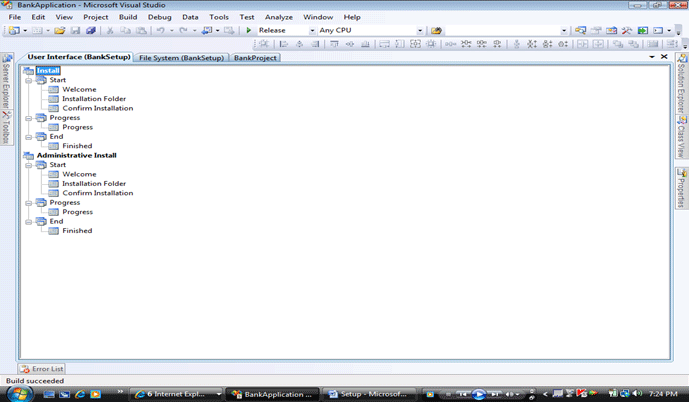
Task: Click the Redo arrow icon
Action: 183,30
